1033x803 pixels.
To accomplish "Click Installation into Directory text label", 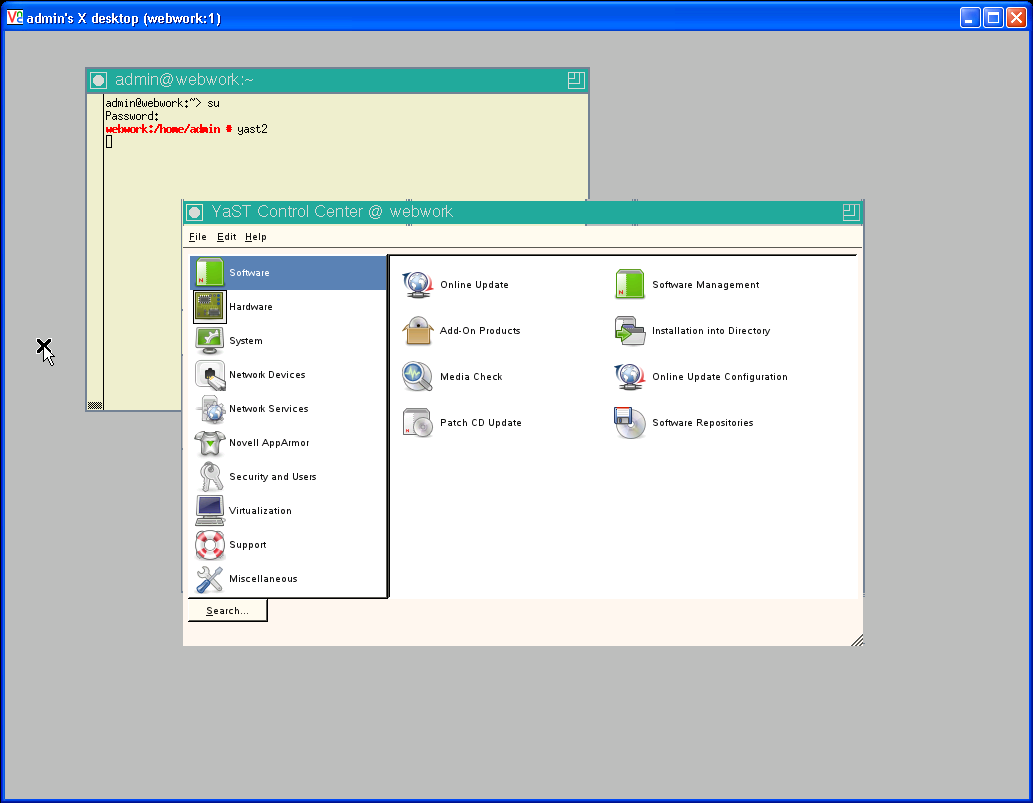I will [x=711, y=331].
